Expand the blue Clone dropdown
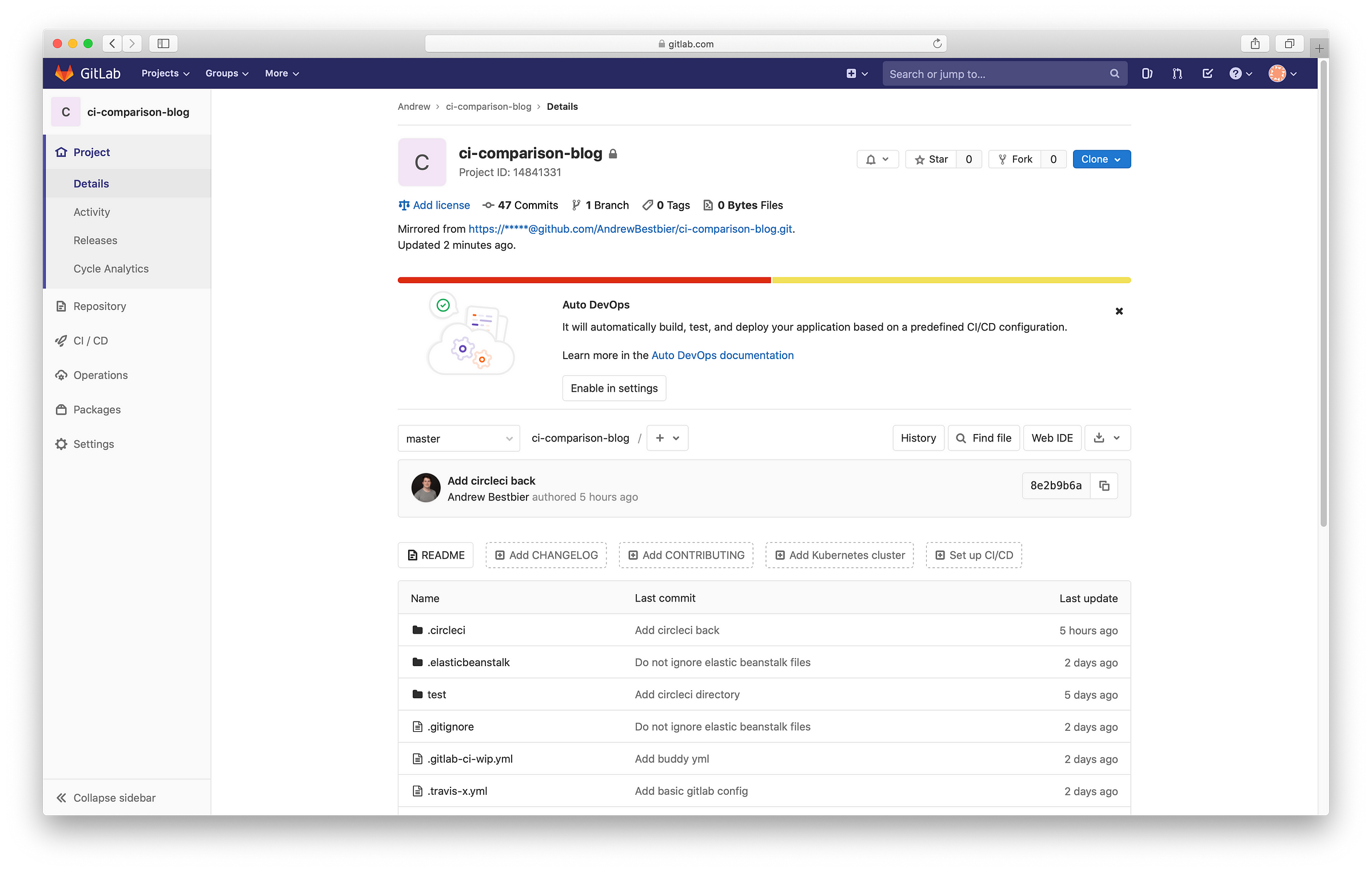Image resolution: width=1372 pixels, height=872 pixels. point(1101,160)
